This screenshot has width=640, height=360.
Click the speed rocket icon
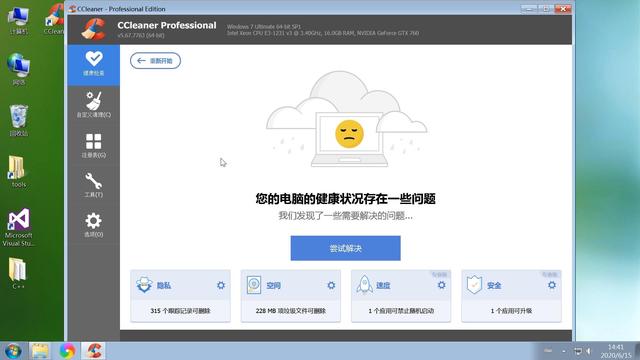coord(364,285)
